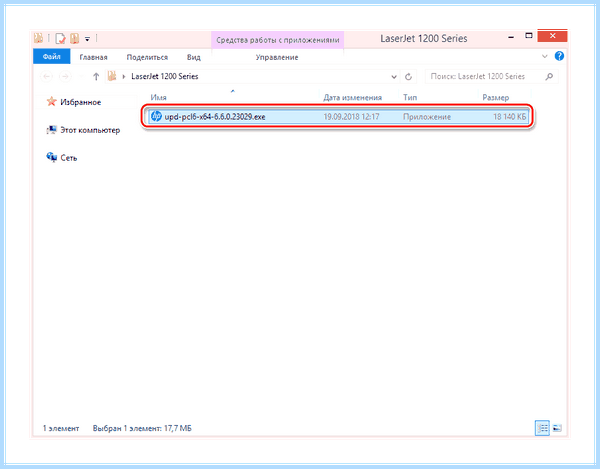600x469 pixels.
Task: Select Избранное in the navigation pane
Action: pos(80,102)
